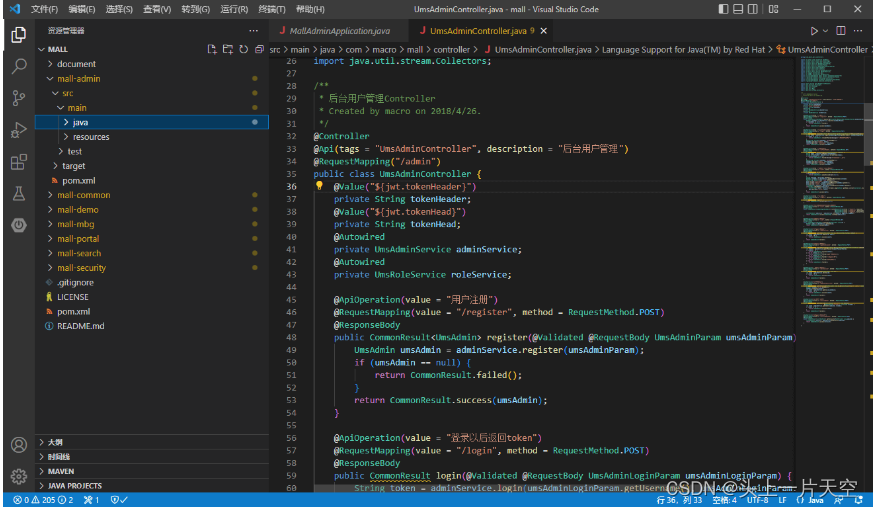Open the Manage gear icon
Image resolution: width=873 pixels, height=508 pixels.
18,476
